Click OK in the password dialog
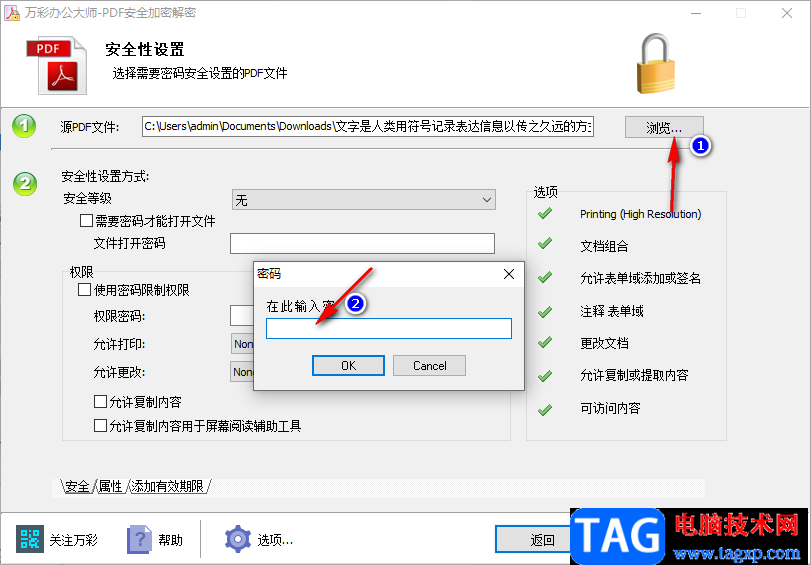811x565 pixels. (x=348, y=365)
